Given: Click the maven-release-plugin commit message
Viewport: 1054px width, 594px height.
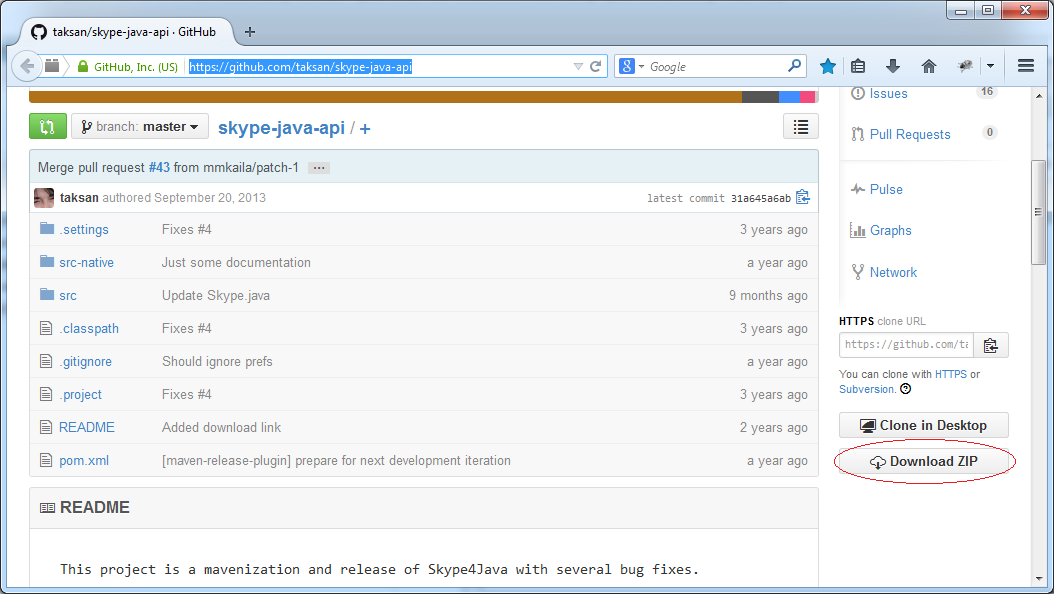Looking at the screenshot, I should pos(336,460).
